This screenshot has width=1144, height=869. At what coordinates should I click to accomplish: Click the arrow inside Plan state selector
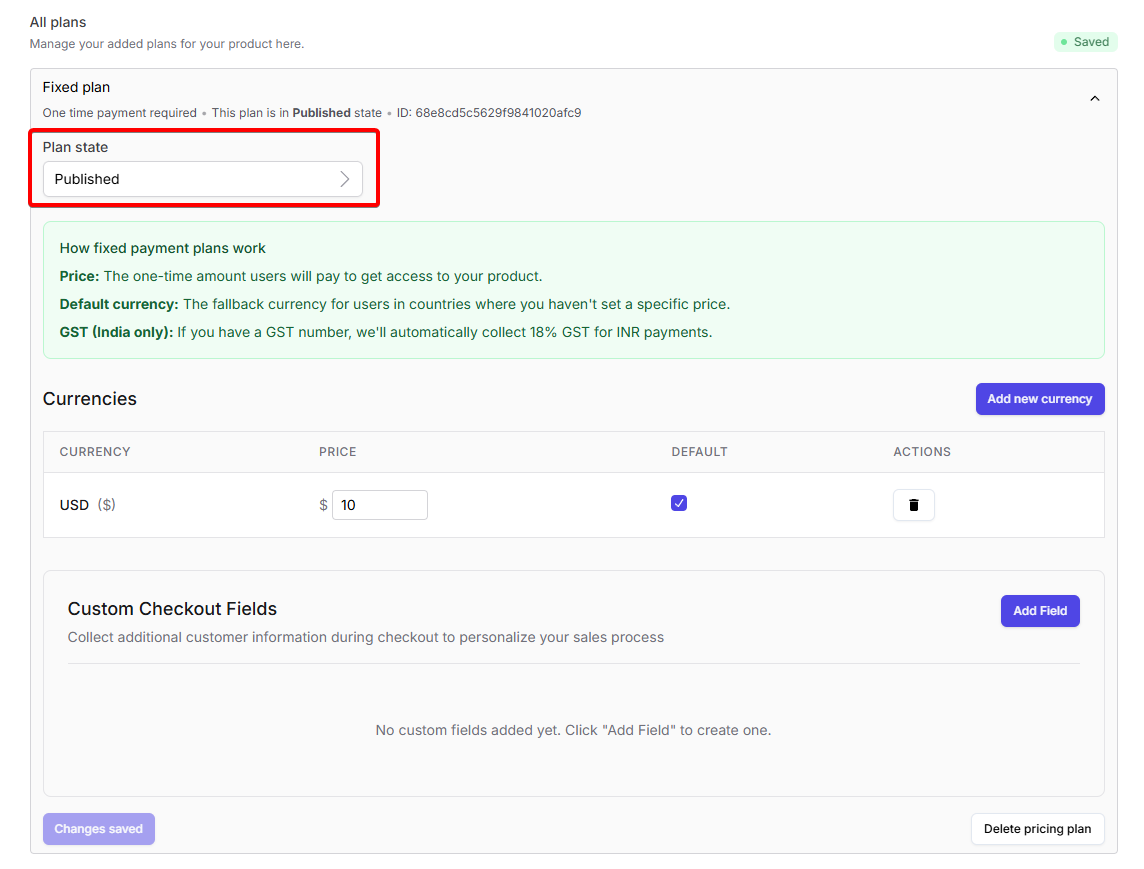344,179
